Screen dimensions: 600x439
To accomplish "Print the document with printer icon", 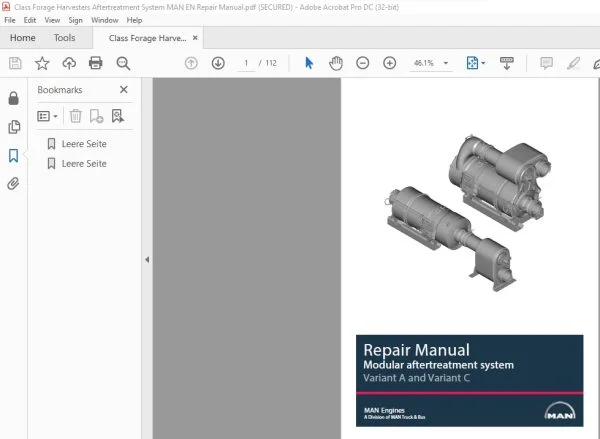I will 96,63.
